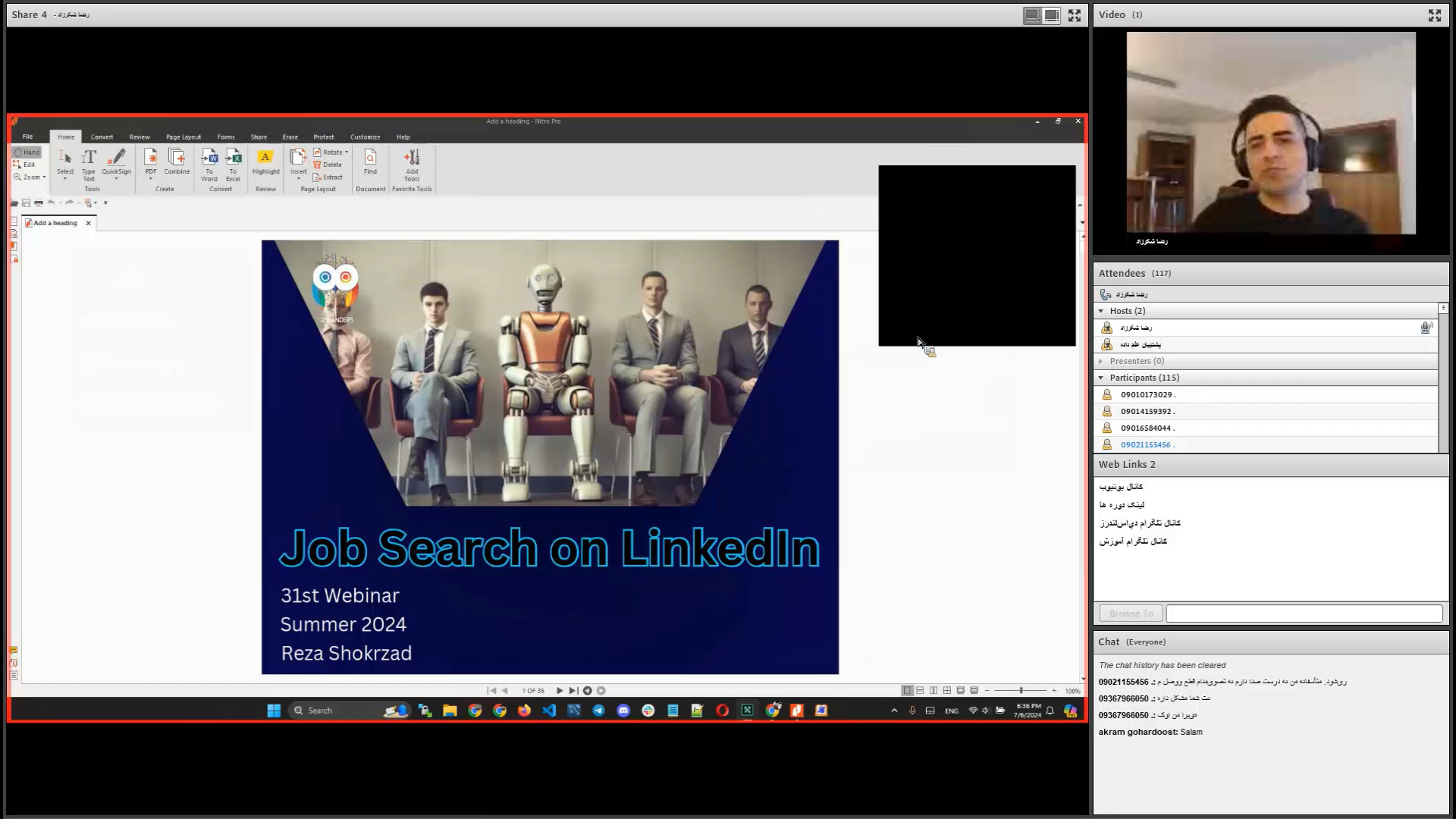Open the File menu
1456x819 pixels.
click(x=27, y=137)
